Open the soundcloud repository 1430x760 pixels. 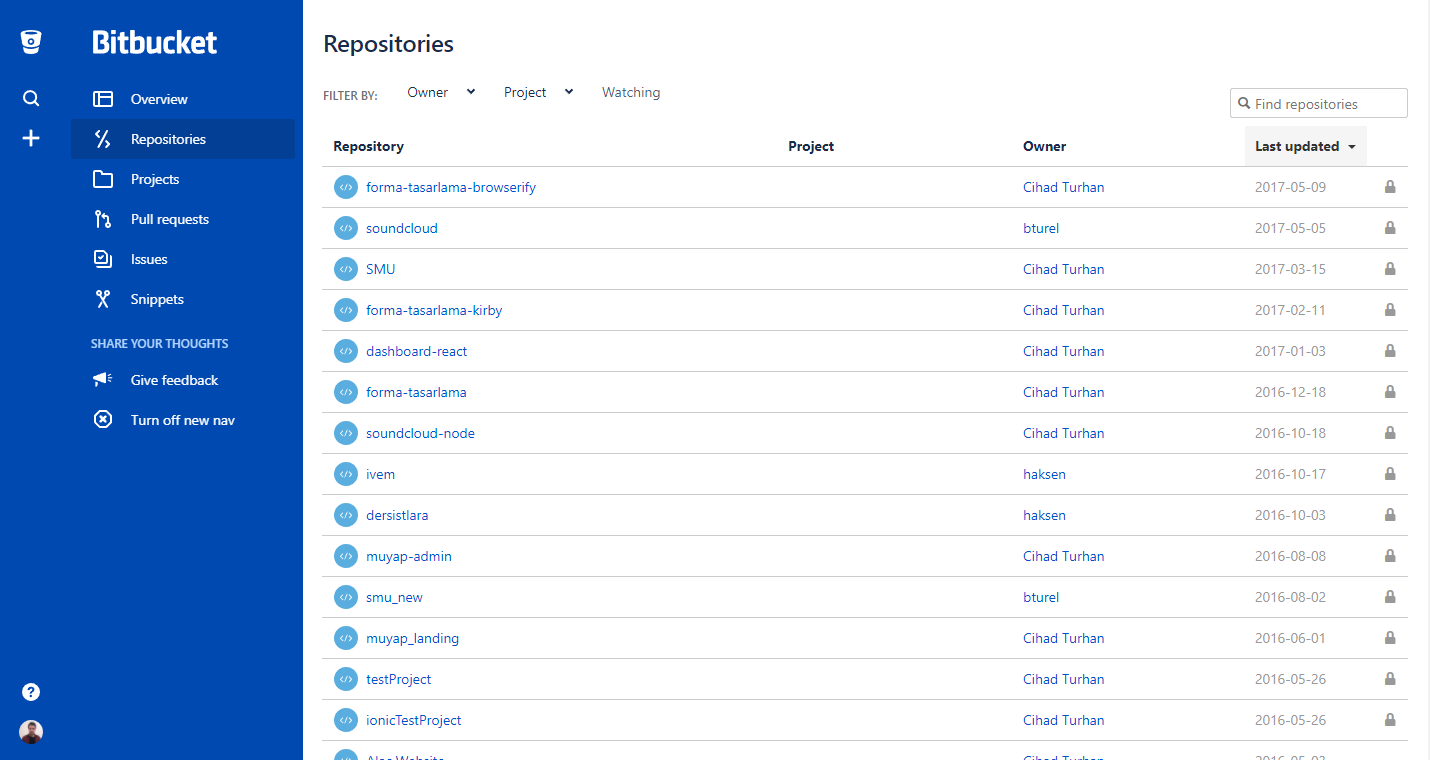pos(402,228)
